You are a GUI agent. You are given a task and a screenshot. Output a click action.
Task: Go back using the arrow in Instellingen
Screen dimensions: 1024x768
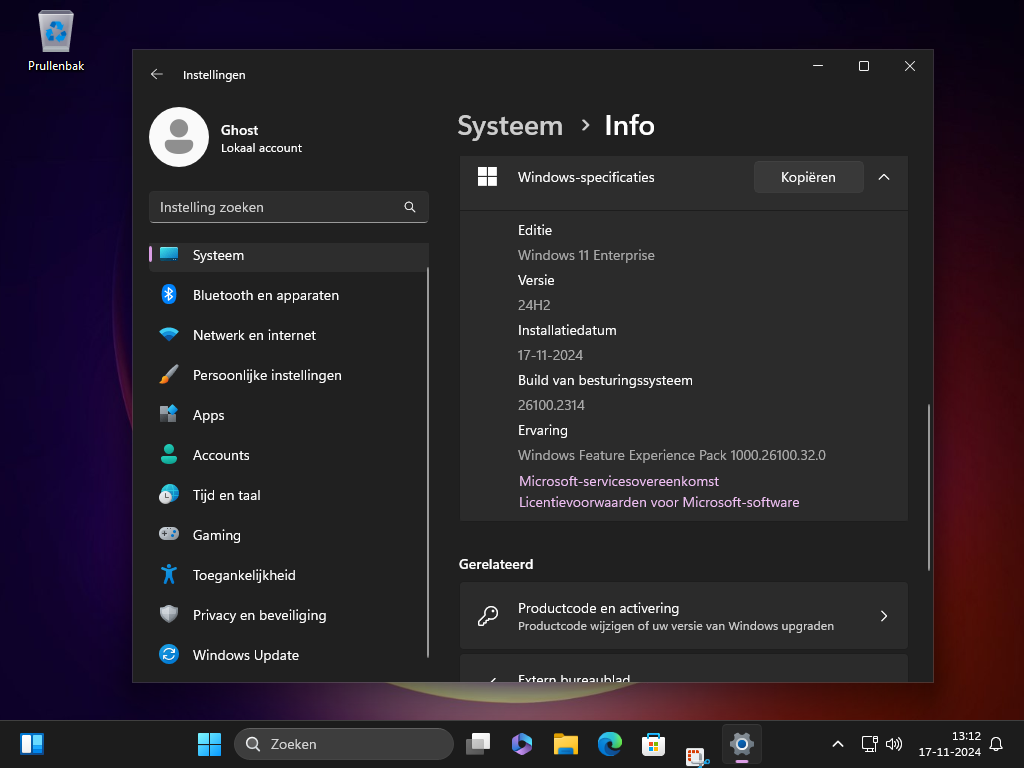pyautogui.click(x=157, y=74)
